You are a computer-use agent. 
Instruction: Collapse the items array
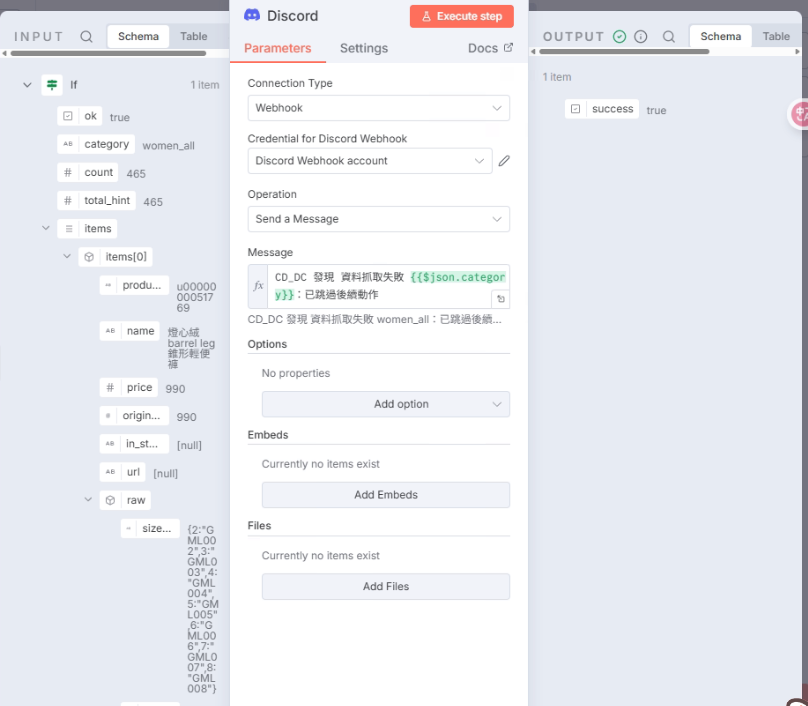pos(46,228)
